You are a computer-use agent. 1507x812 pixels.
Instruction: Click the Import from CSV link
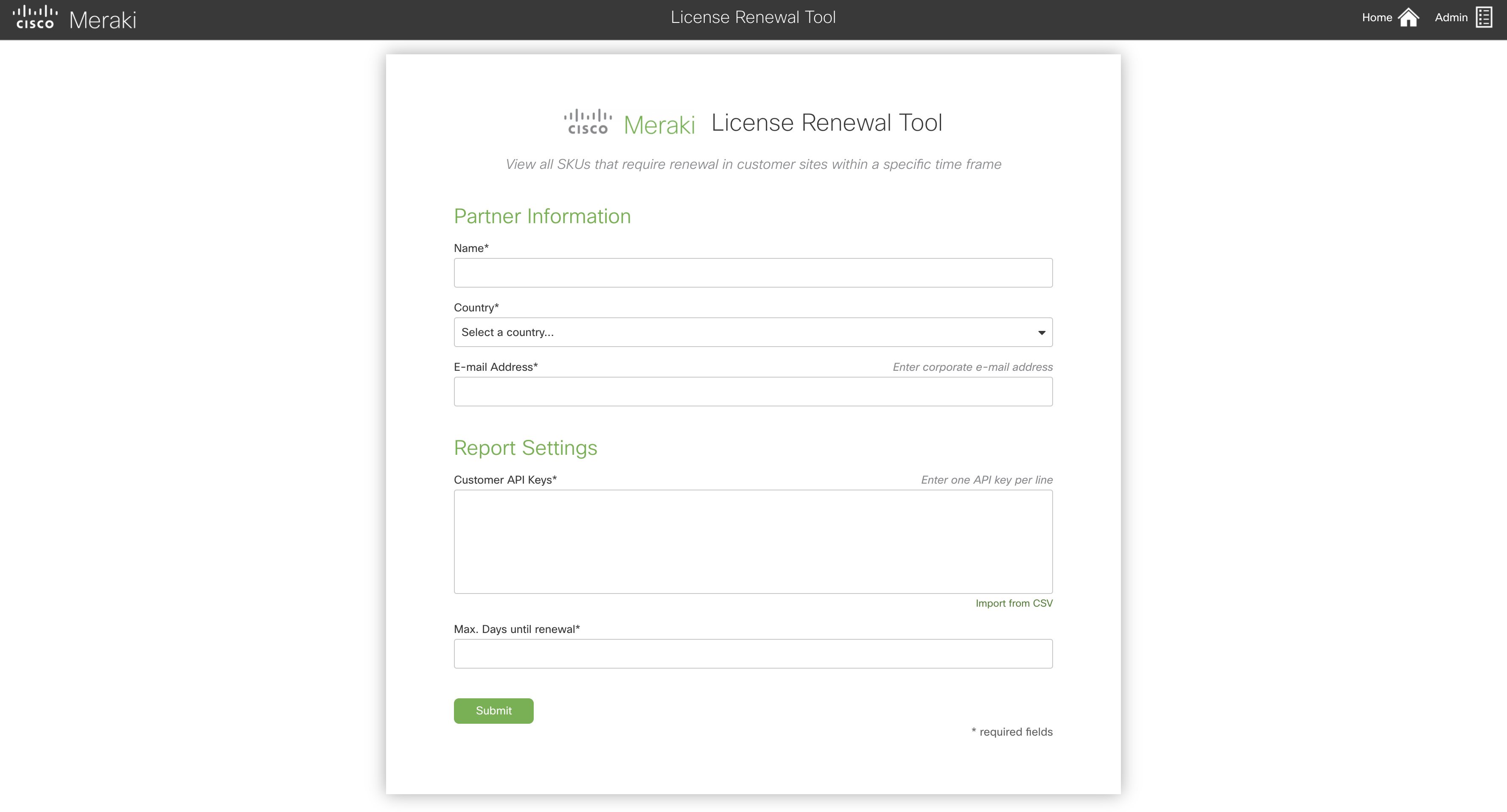pyautogui.click(x=1014, y=603)
